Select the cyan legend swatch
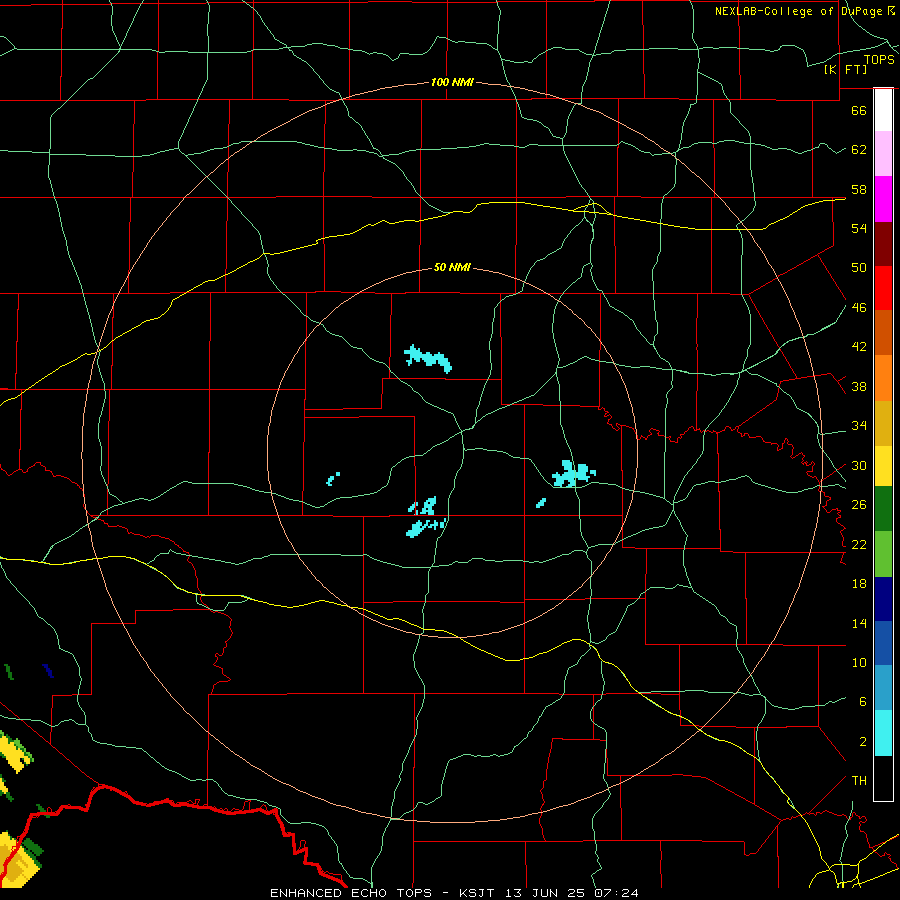 point(883,733)
